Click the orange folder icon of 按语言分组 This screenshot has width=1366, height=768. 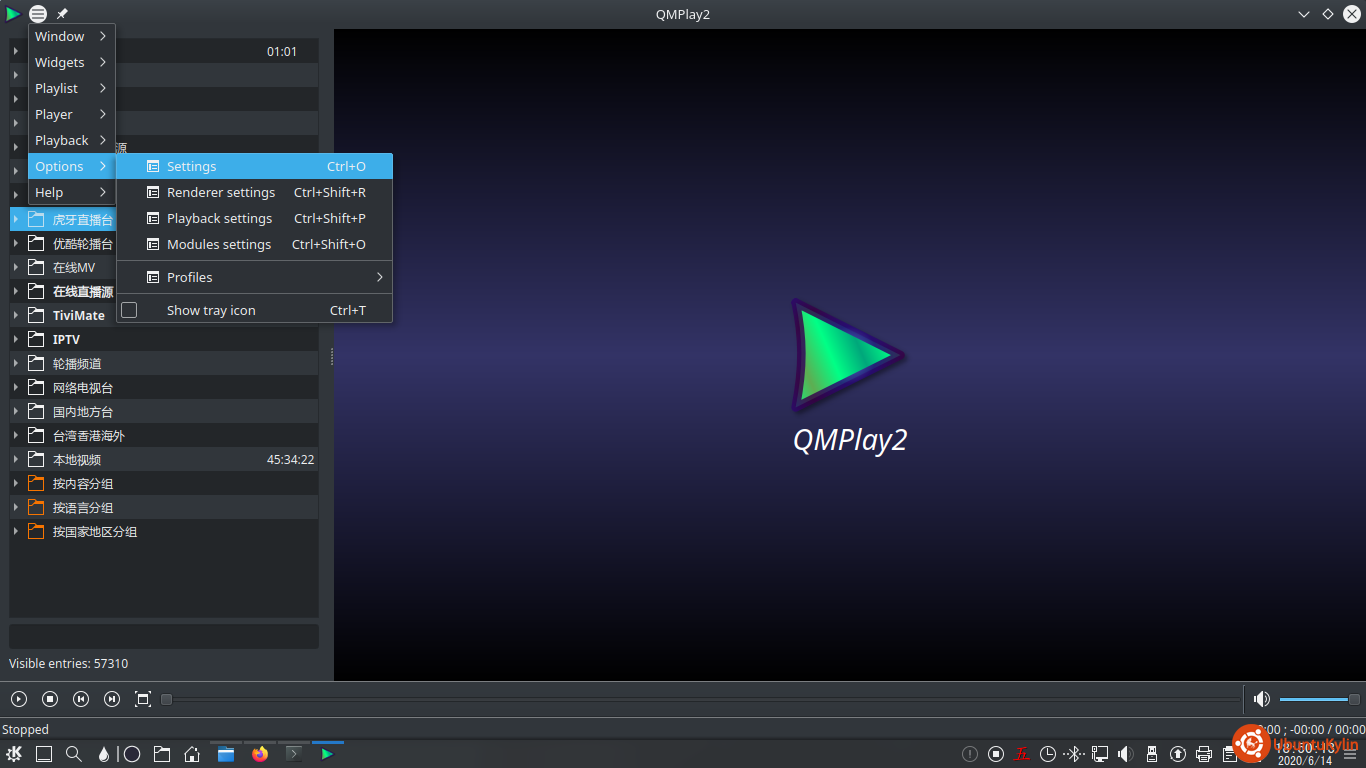tap(36, 507)
